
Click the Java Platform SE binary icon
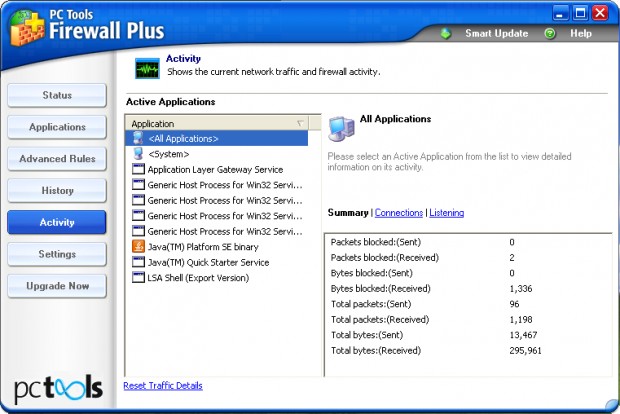(x=138, y=246)
